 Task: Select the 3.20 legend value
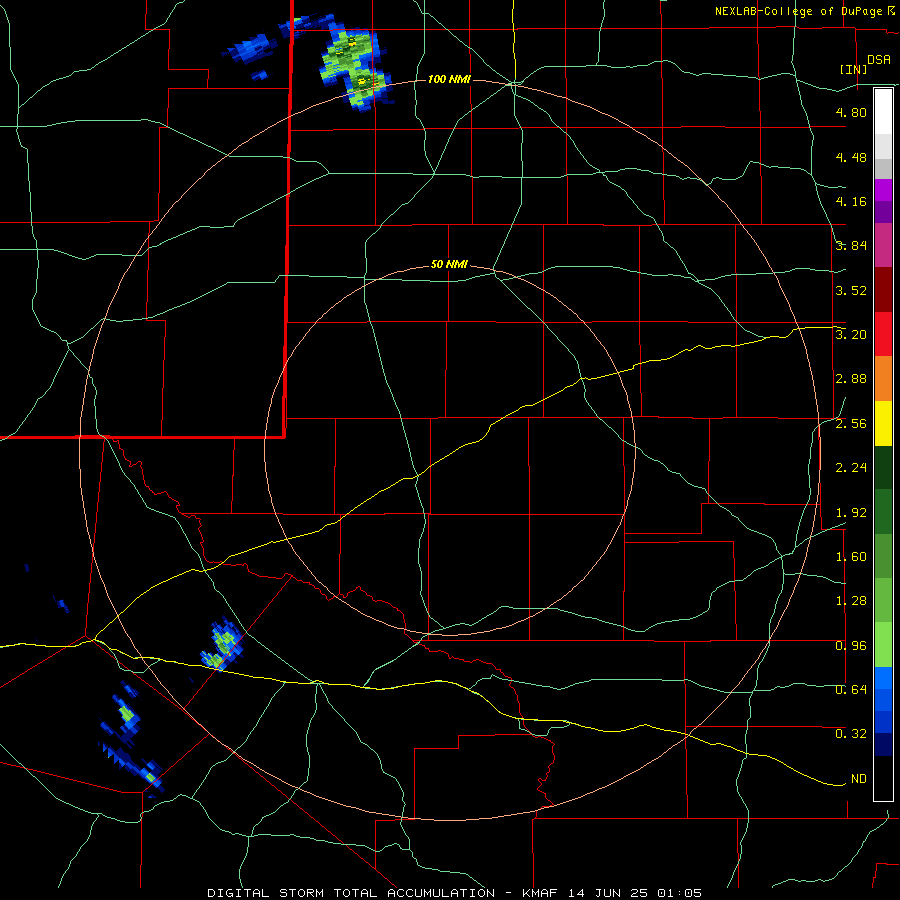851,335
